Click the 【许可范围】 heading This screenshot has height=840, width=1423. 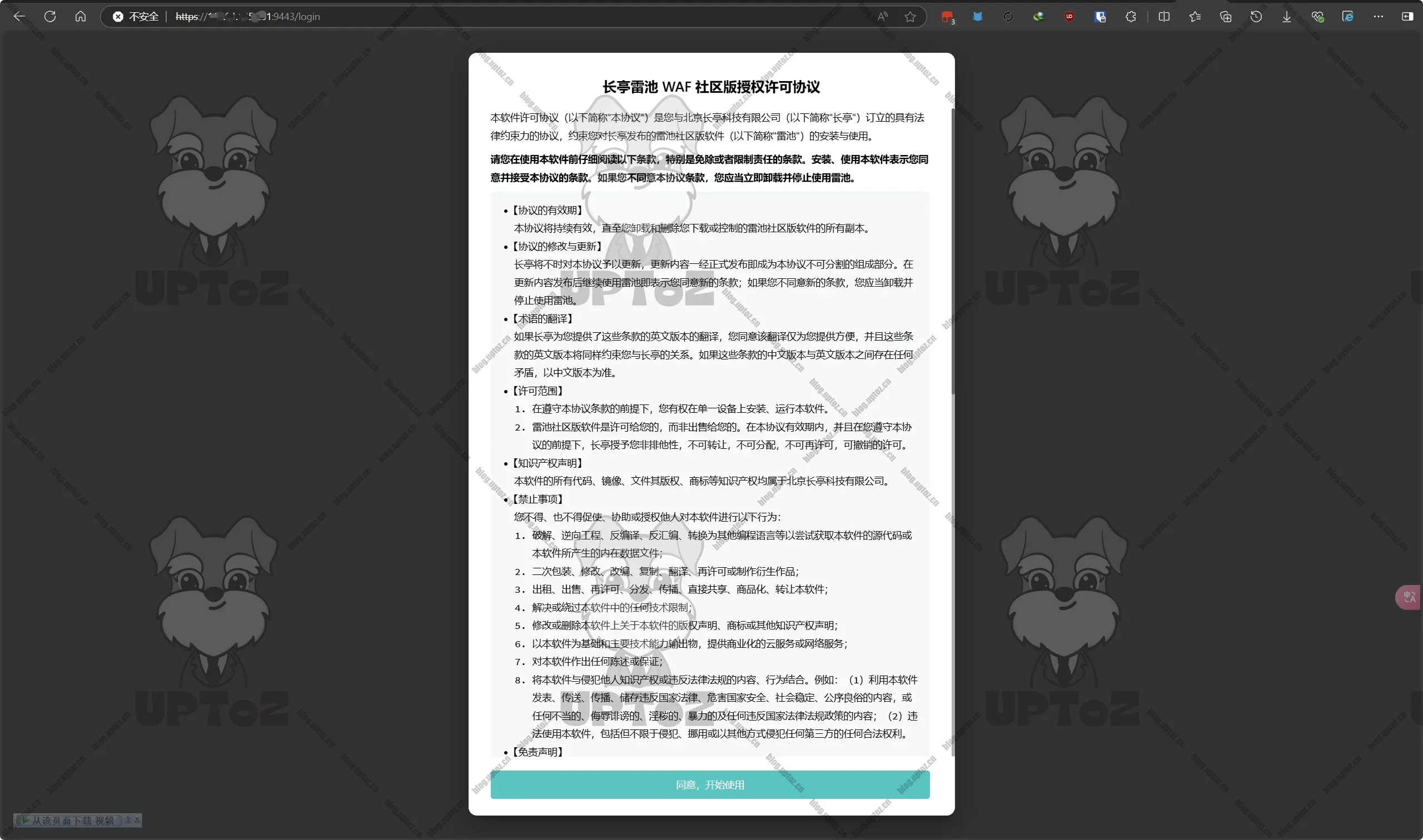pos(538,391)
